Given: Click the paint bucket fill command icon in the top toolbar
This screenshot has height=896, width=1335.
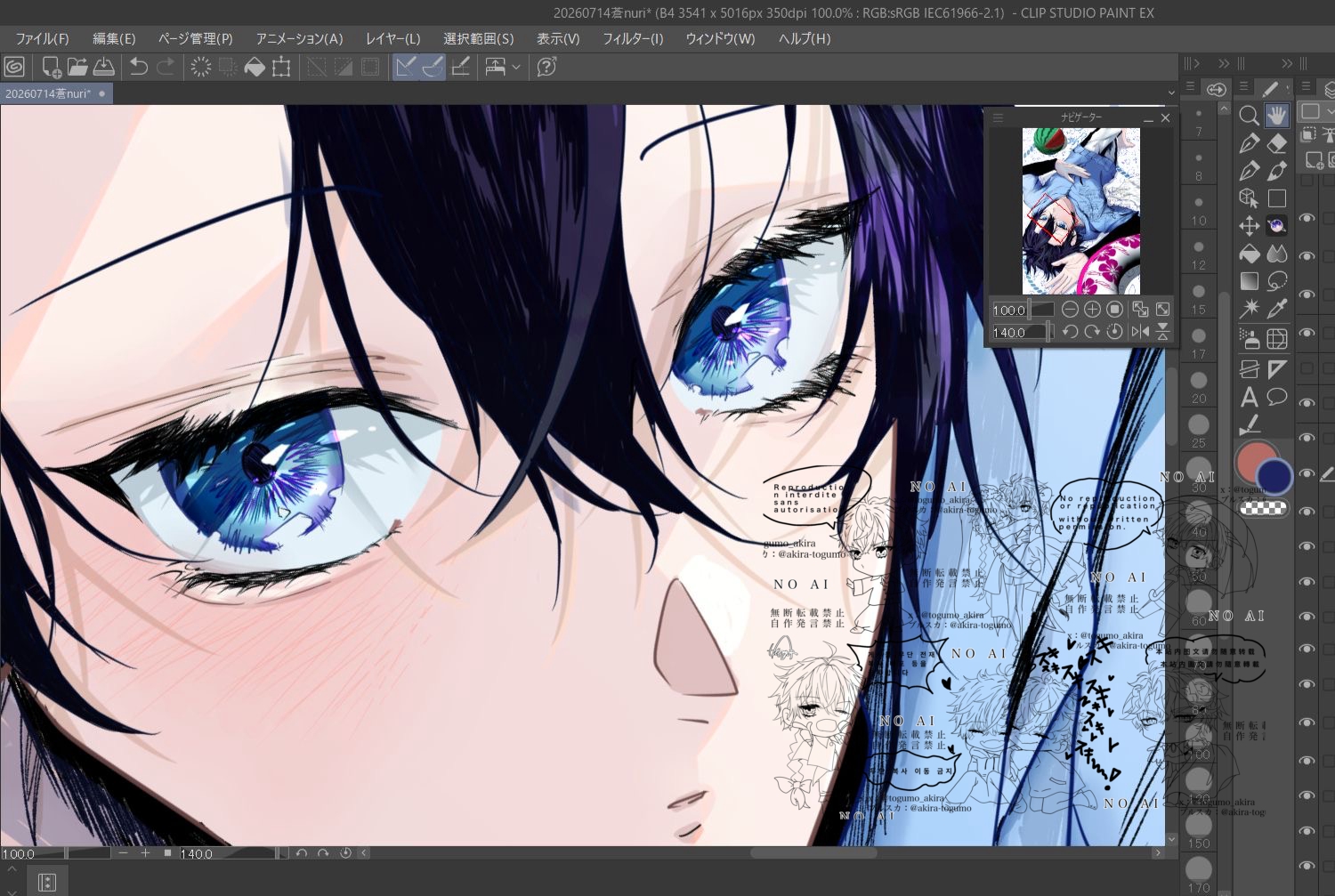Looking at the screenshot, I should (255, 67).
